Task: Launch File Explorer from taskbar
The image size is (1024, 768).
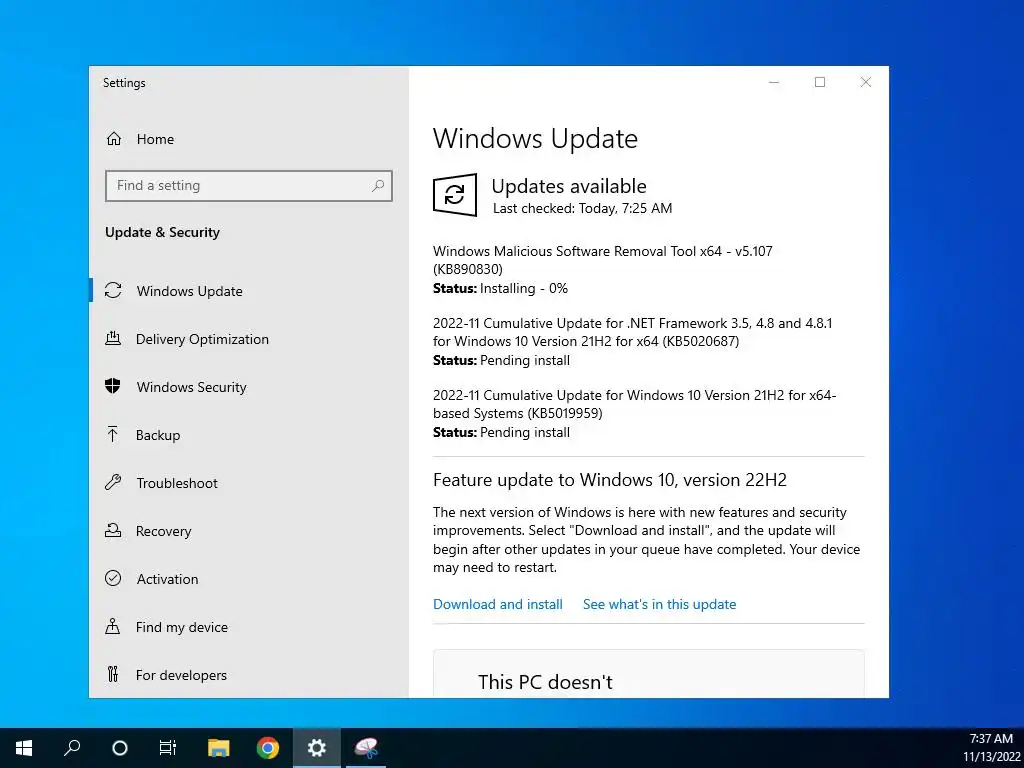Action: pos(219,748)
